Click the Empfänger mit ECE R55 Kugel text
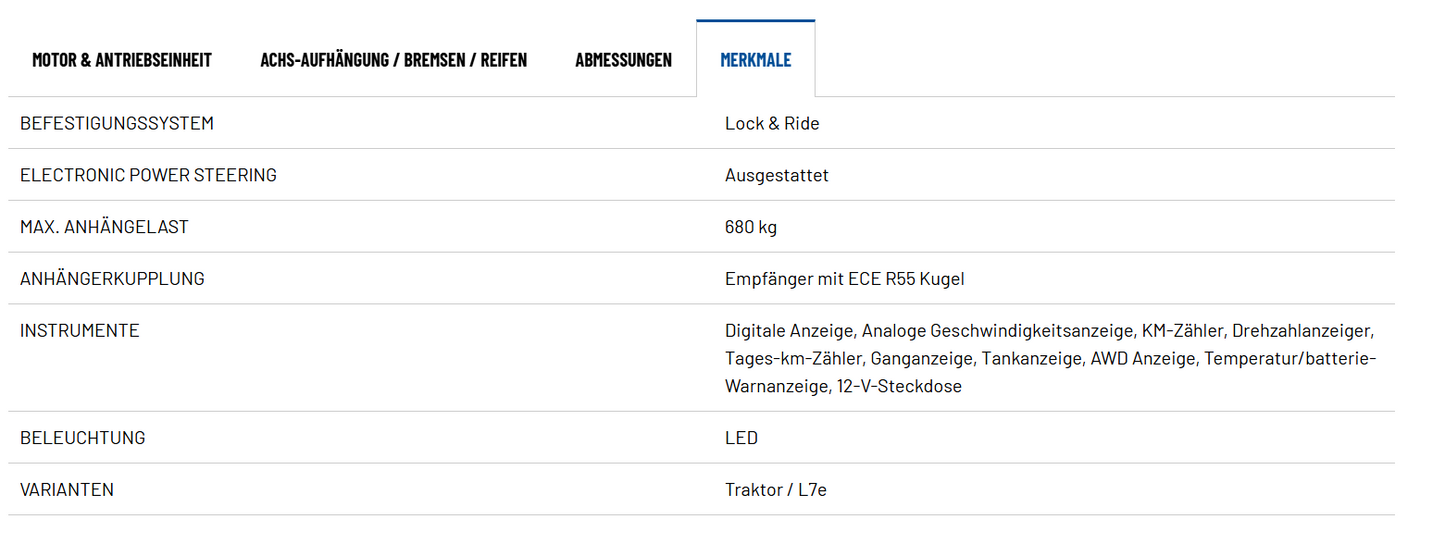1445x544 pixels. click(x=844, y=279)
